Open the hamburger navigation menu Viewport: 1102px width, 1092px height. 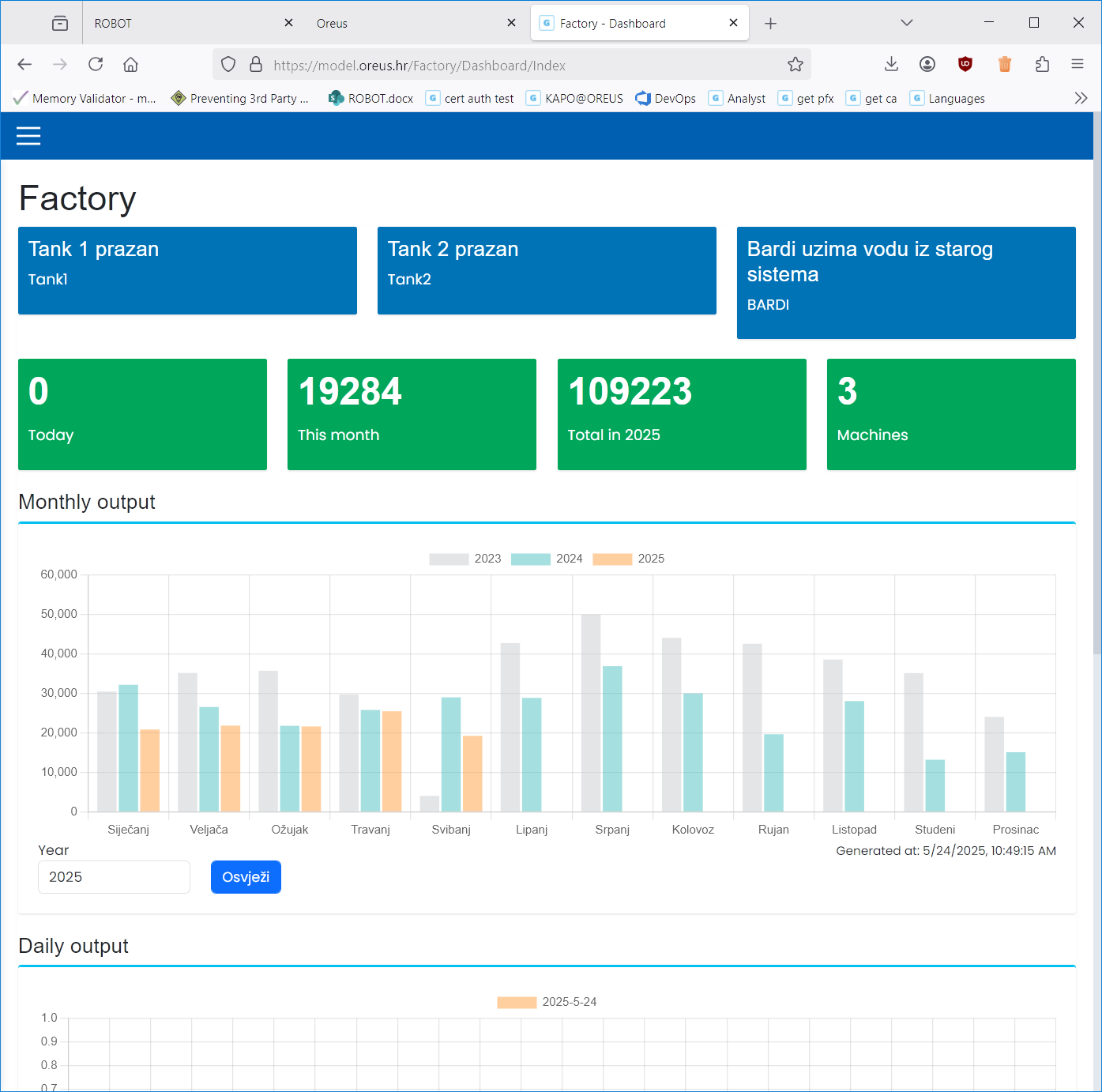point(28,136)
